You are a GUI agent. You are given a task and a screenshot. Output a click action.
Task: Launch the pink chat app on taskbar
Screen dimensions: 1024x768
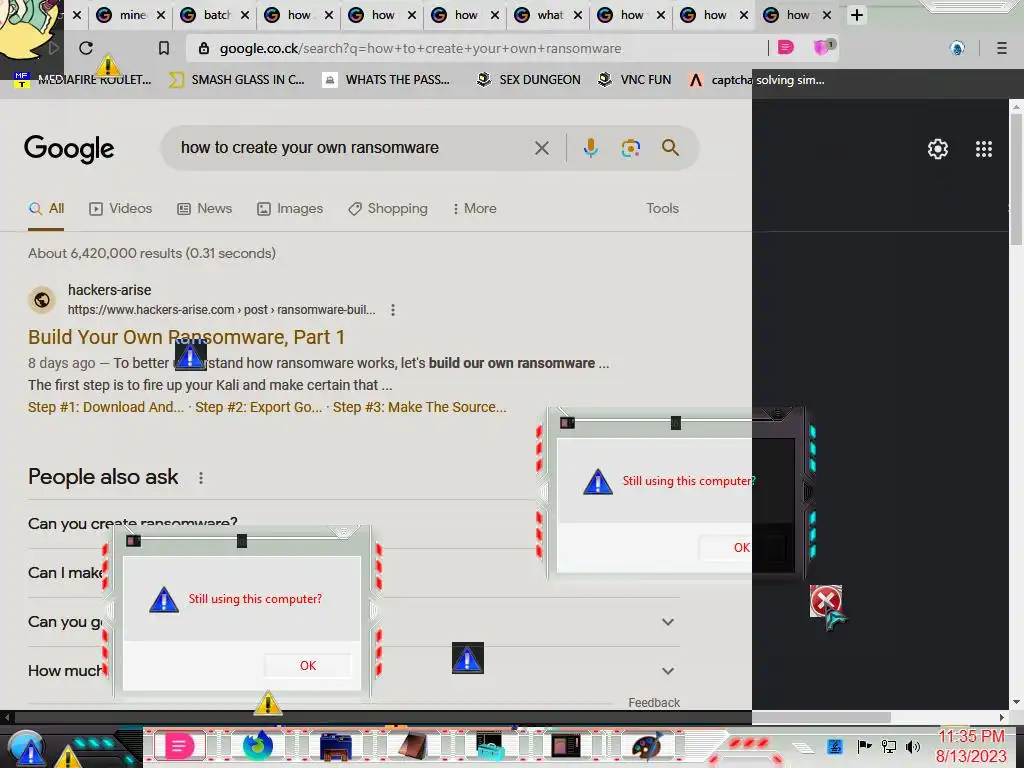[179, 746]
